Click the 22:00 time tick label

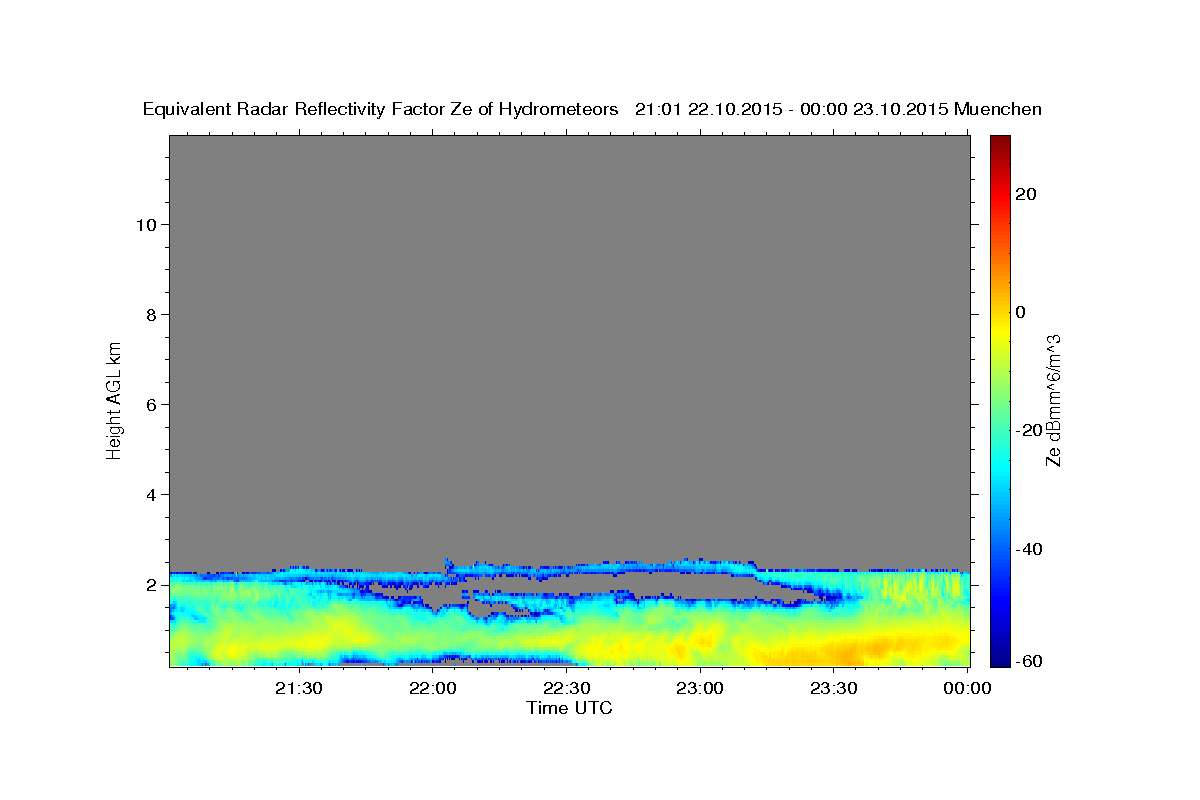tap(434, 688)
